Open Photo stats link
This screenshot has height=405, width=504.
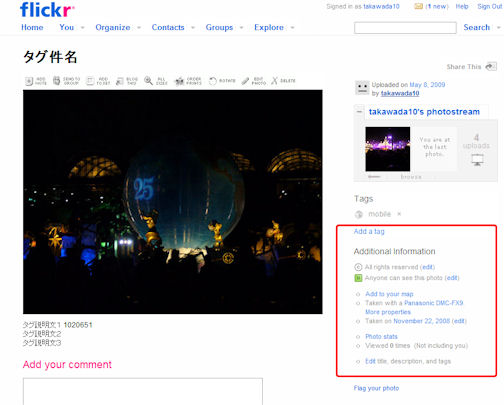[381, 336]
